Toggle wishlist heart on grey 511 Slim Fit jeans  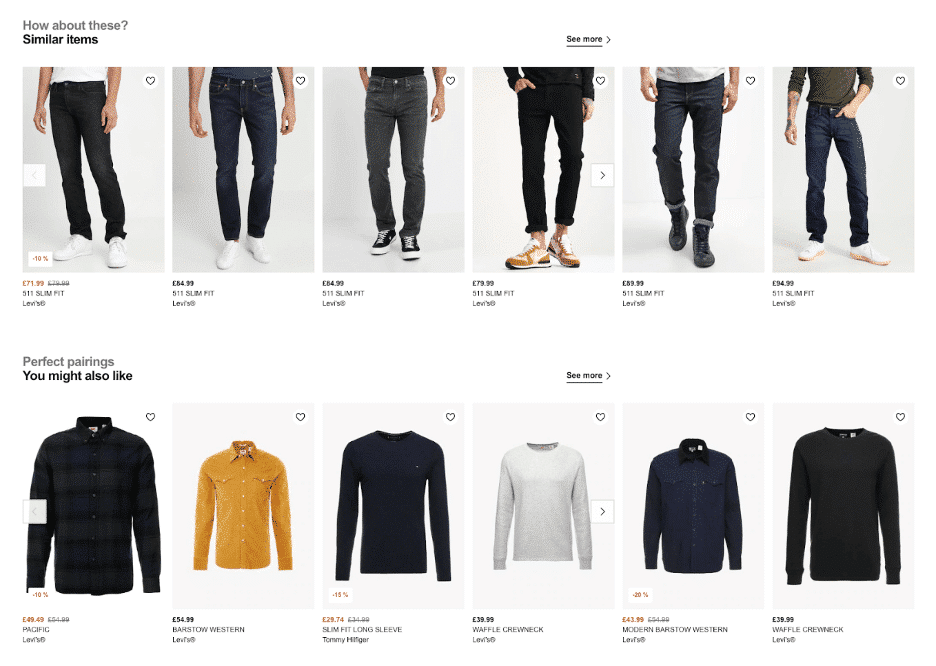pos(451,81)
